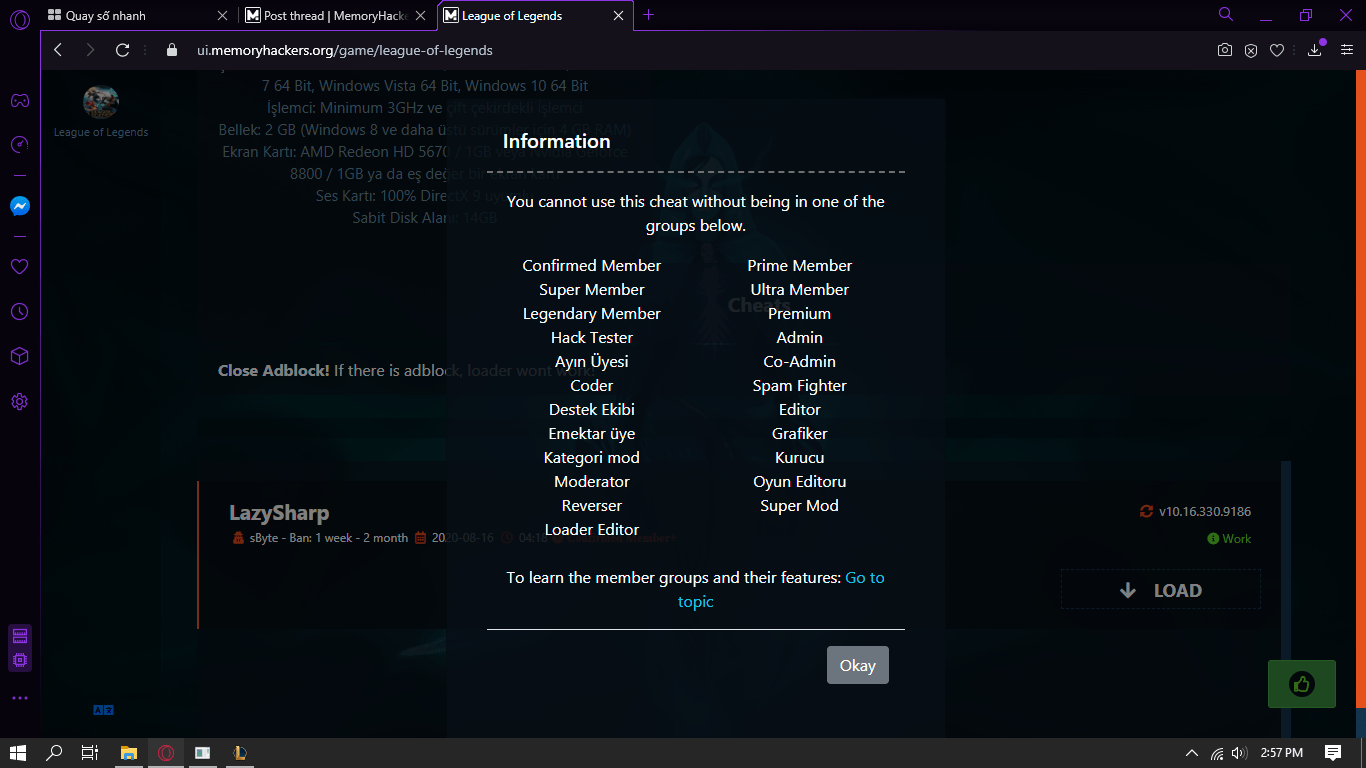Click the Okay button in Information dialog
The image size is (1366, 768).
pyautogui.click(x=857, y=665)
